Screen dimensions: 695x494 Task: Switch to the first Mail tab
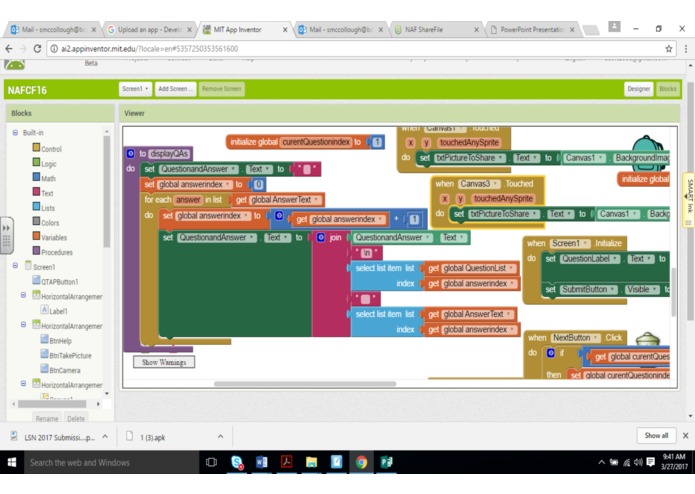tap(53, 30)
